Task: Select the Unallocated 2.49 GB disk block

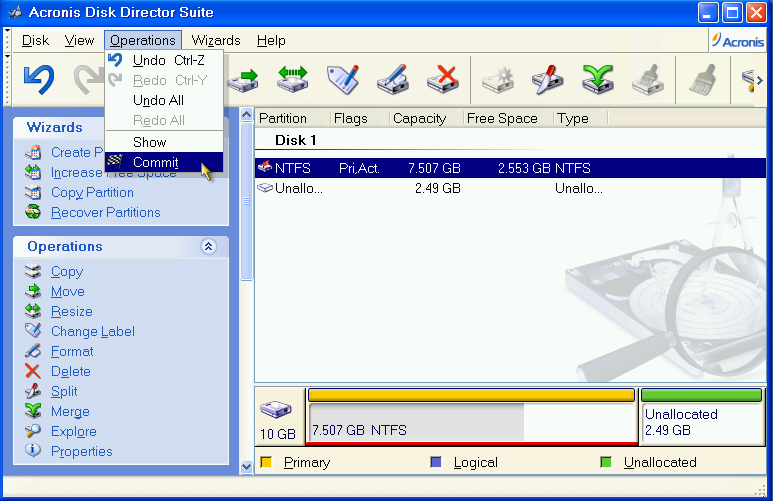Action: click(701, 417)
